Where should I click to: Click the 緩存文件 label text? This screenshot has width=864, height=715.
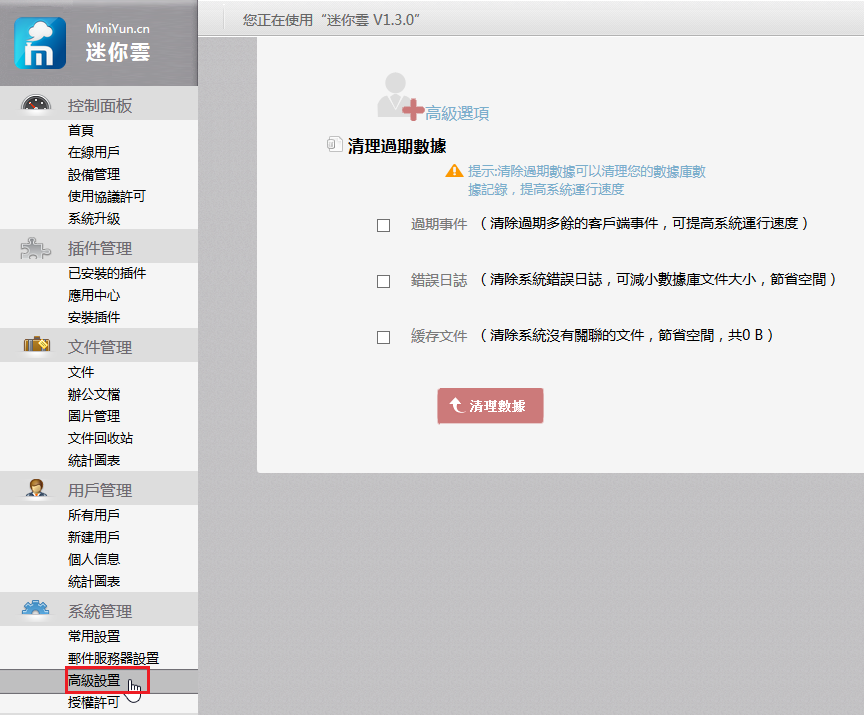click(x=439, y=336)
